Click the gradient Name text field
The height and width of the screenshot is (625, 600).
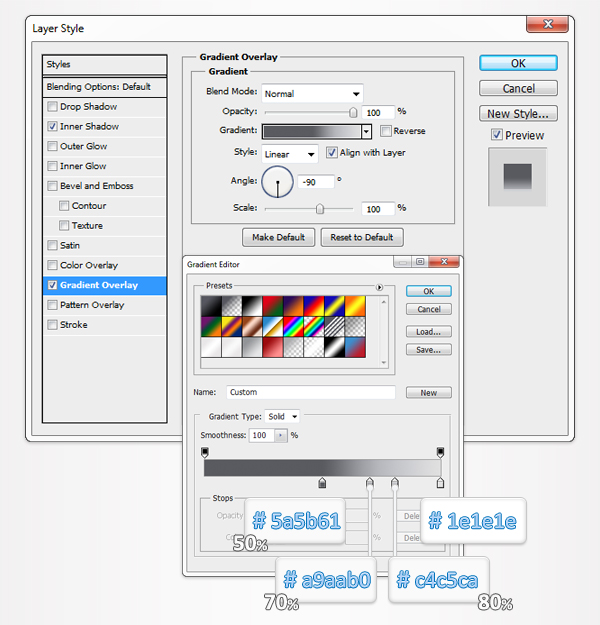309,393
